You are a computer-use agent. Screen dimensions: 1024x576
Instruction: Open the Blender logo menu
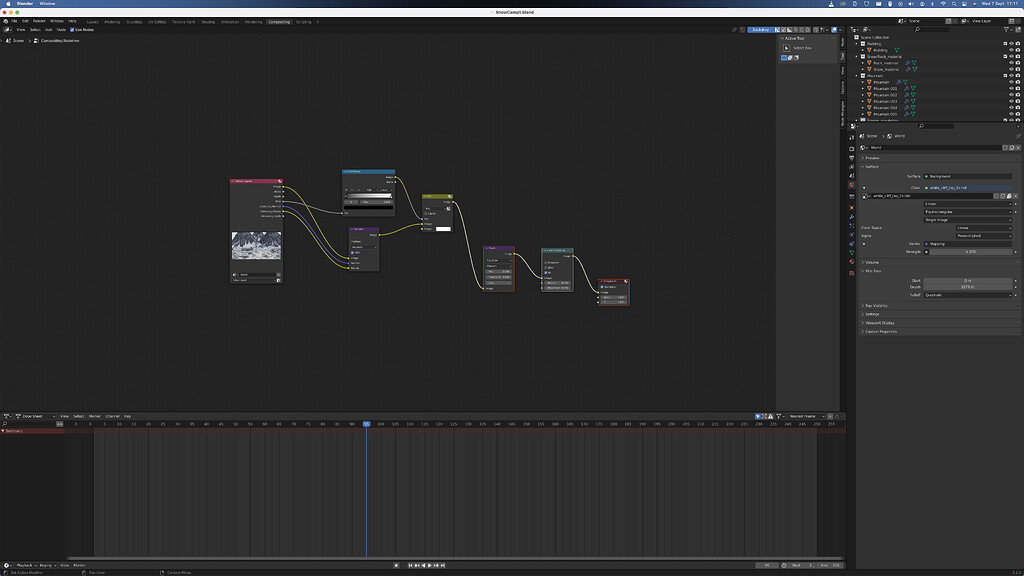pyautogui.click(x=6, y=21)
